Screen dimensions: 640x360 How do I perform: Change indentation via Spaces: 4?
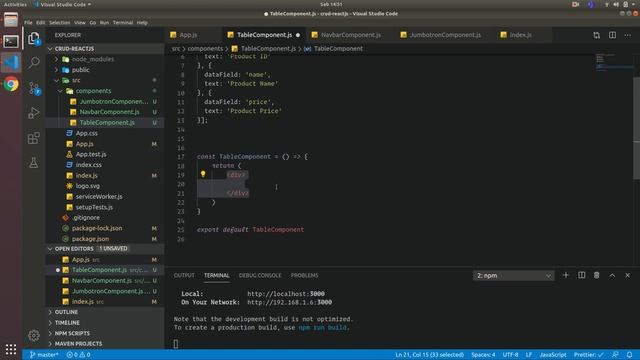click(x=483, y=355)
